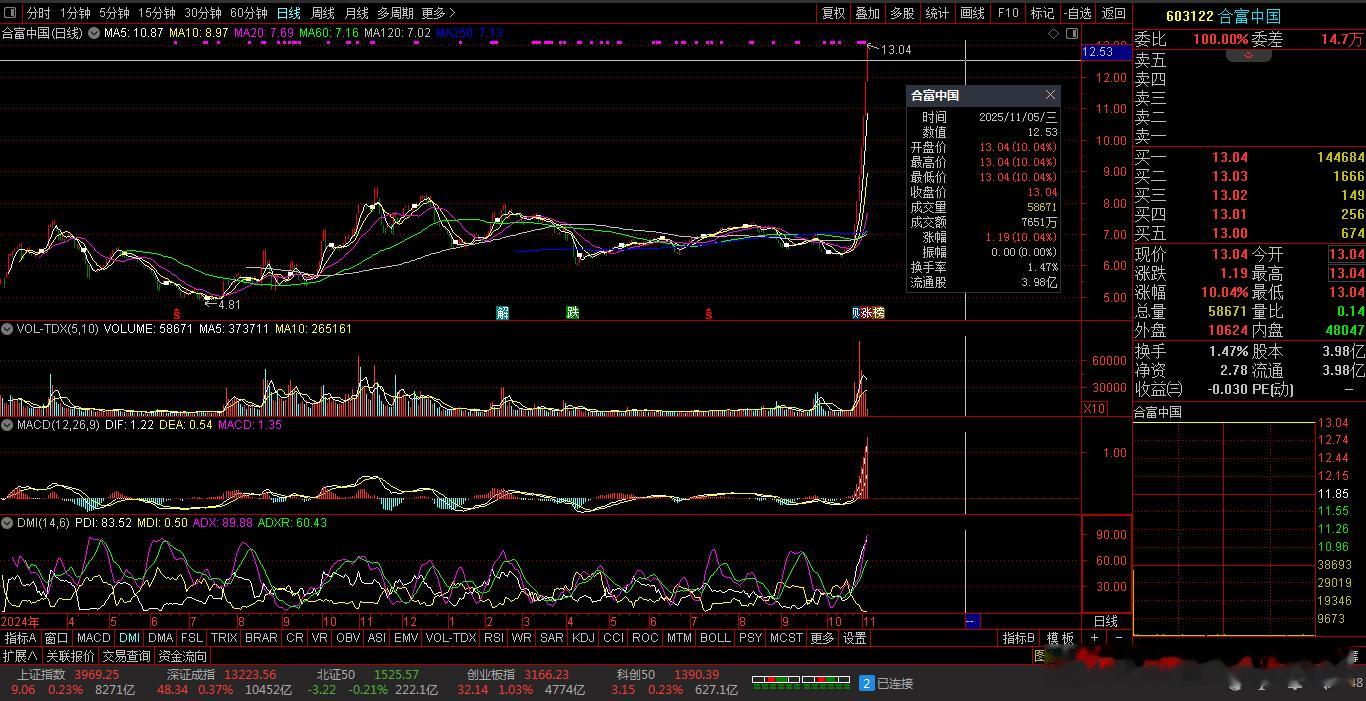Open the 多周期 multi-period menu
Image resolution: width=1366 pixels, height=701 pixels.
pos(395,13)
